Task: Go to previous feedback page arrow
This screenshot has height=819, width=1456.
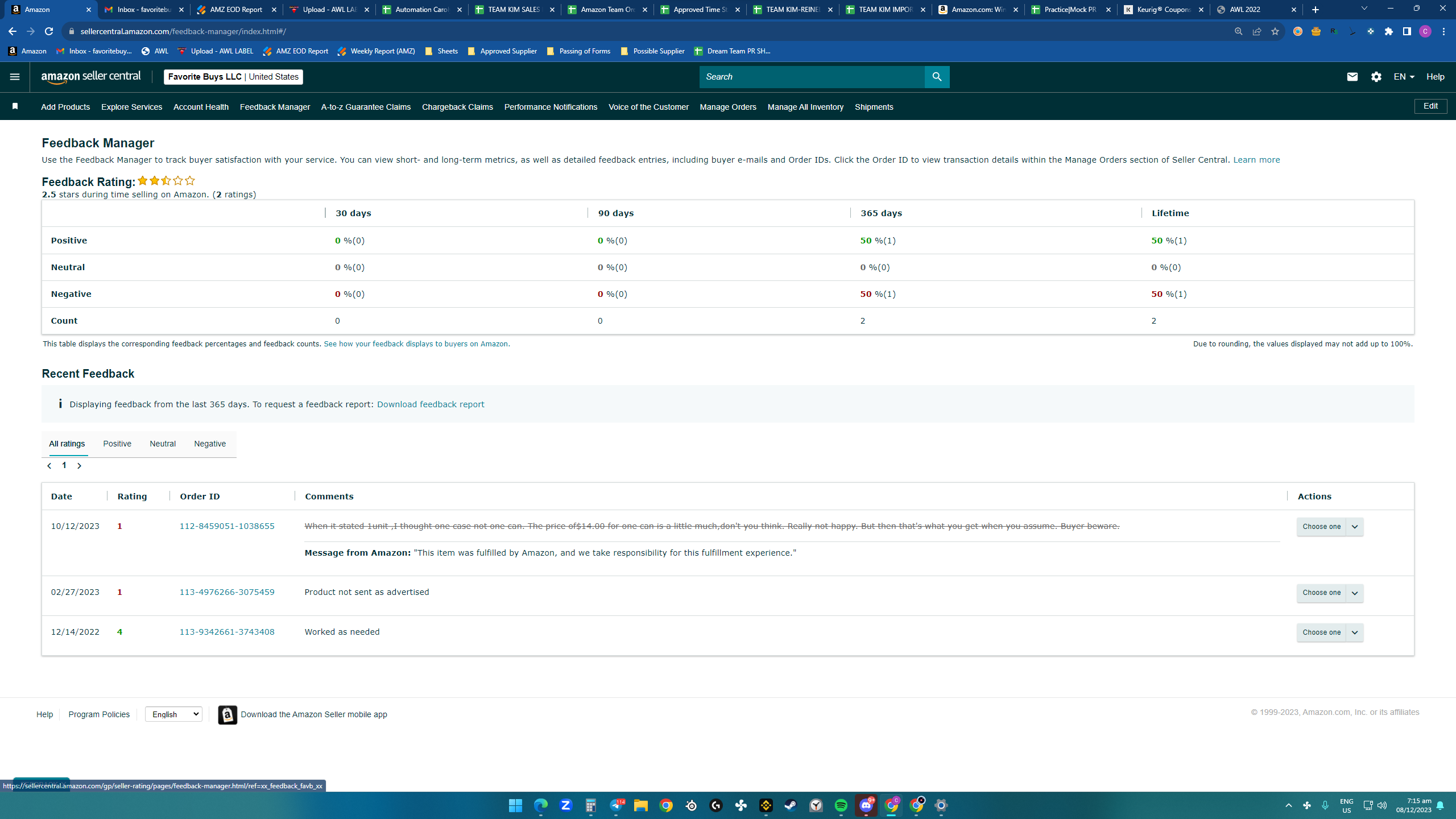Action: pos(49,466)
